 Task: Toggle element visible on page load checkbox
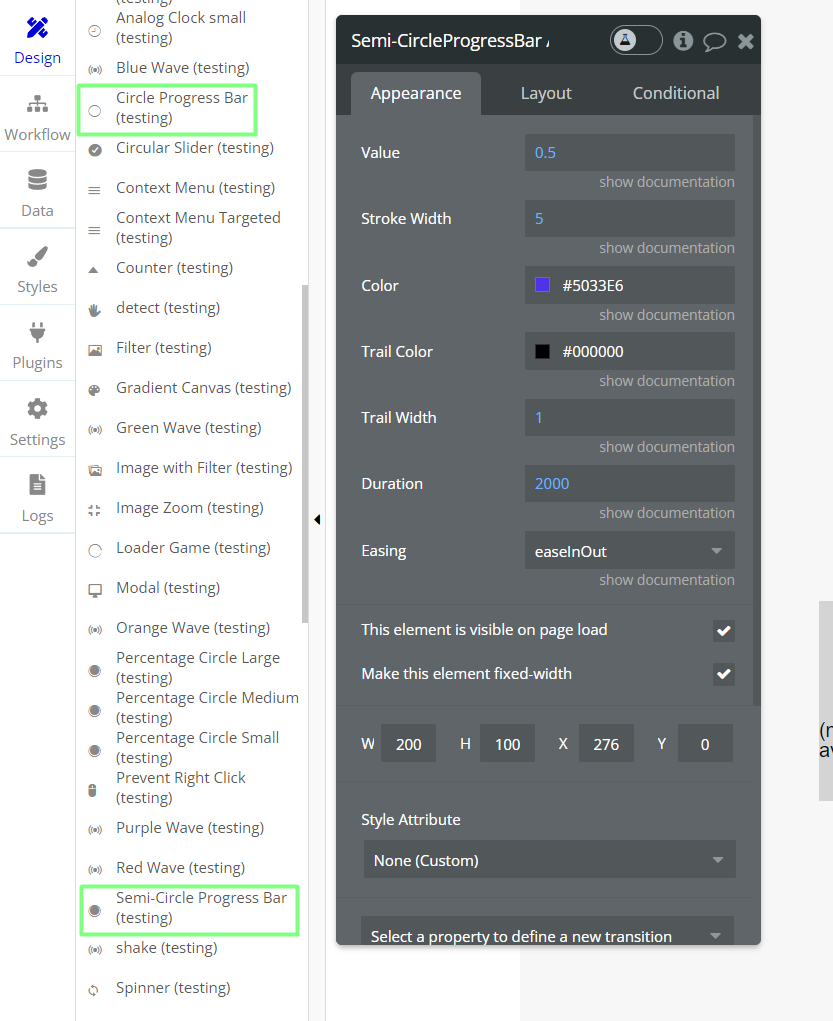pyautogui.click(x=724, y=630)
